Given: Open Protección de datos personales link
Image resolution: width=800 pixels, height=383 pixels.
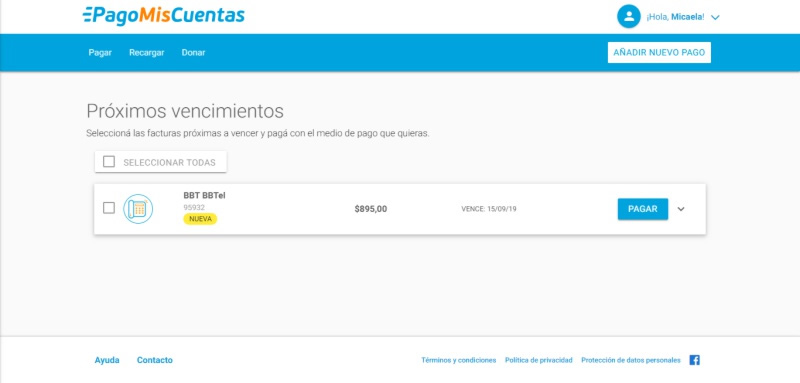Looking at the screenshot, I should pos(631,360).
